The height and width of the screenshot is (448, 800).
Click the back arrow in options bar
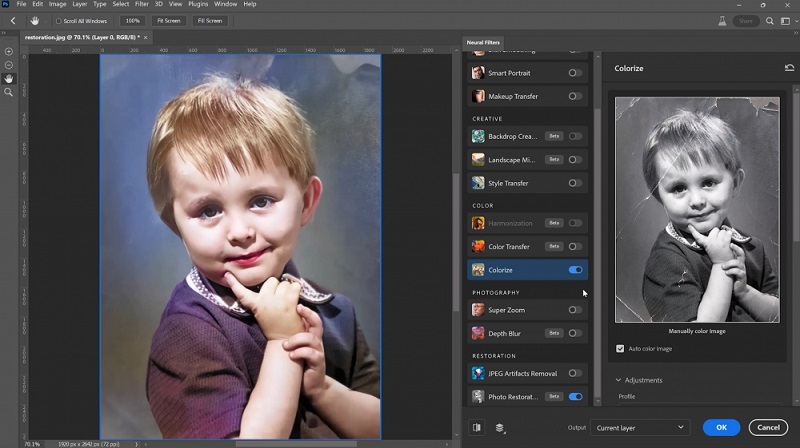coord(12,20)
